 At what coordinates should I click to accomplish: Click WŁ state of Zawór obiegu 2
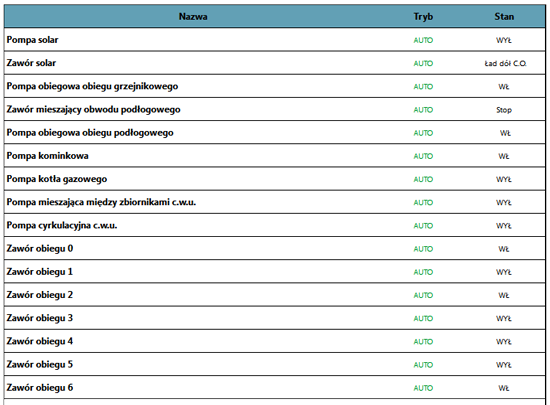504,295
